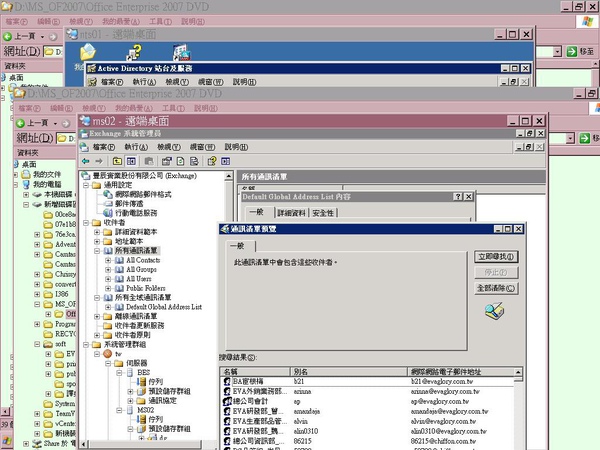Select the tw administrative group node
Screen dimensions: 600x450
118,354
